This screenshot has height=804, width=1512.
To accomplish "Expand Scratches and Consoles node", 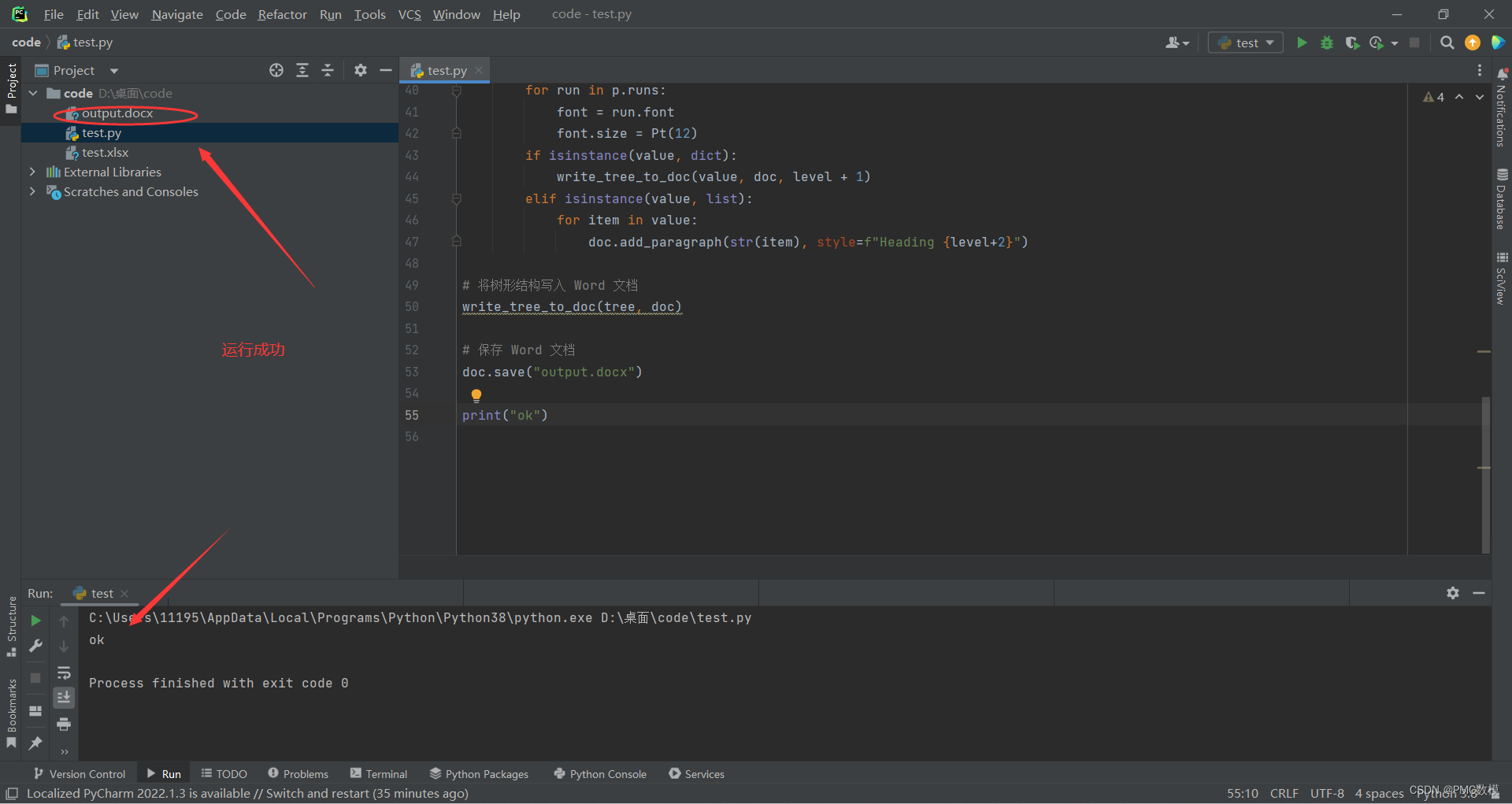I will tap(33, 191).
